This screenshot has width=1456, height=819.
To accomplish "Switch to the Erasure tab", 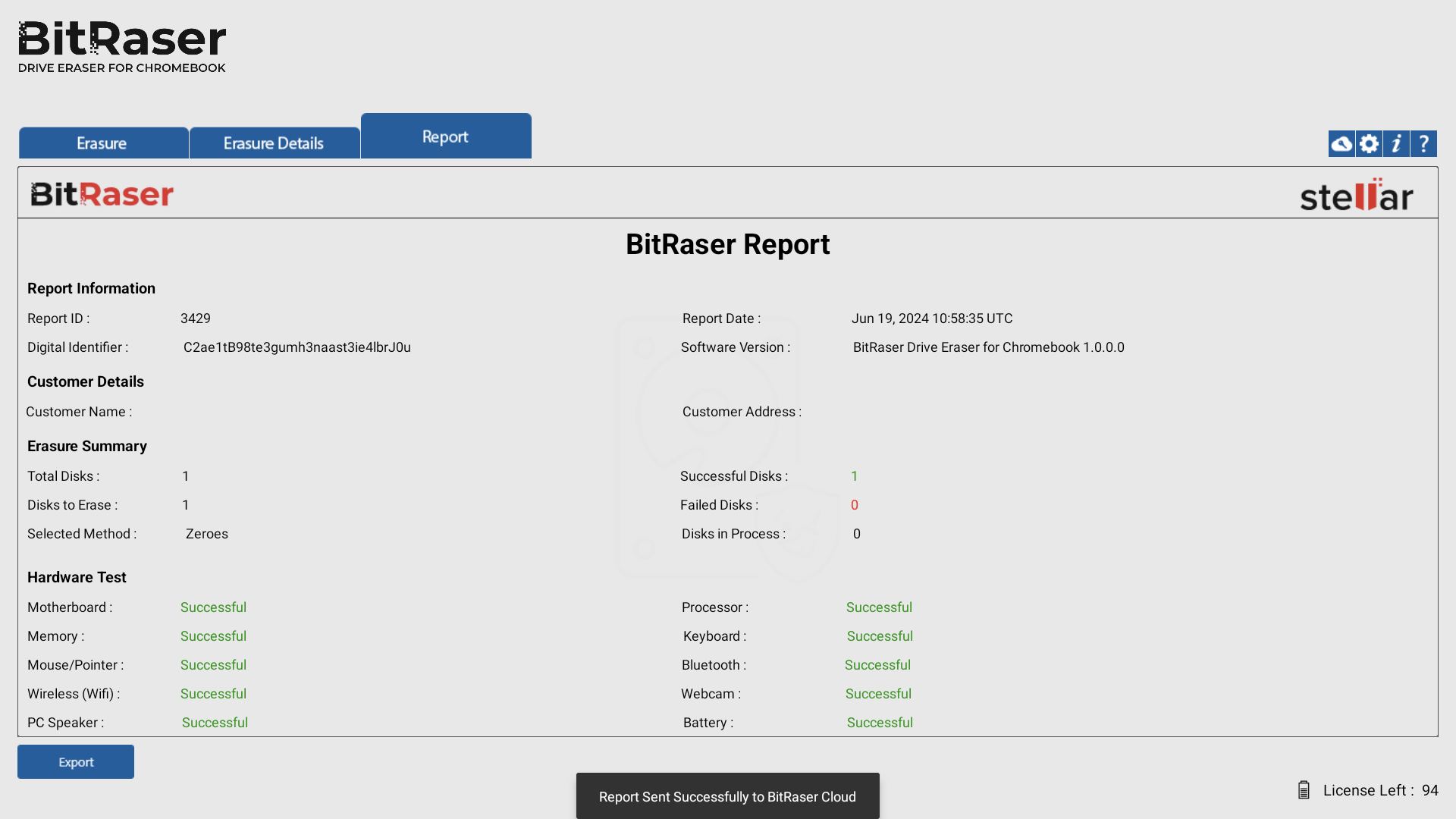I will point(103,143).
